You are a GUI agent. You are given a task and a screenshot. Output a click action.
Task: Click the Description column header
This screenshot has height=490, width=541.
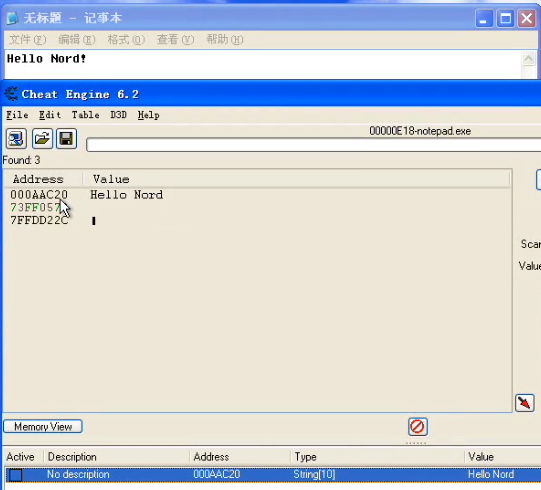click(x=72, y=457)
